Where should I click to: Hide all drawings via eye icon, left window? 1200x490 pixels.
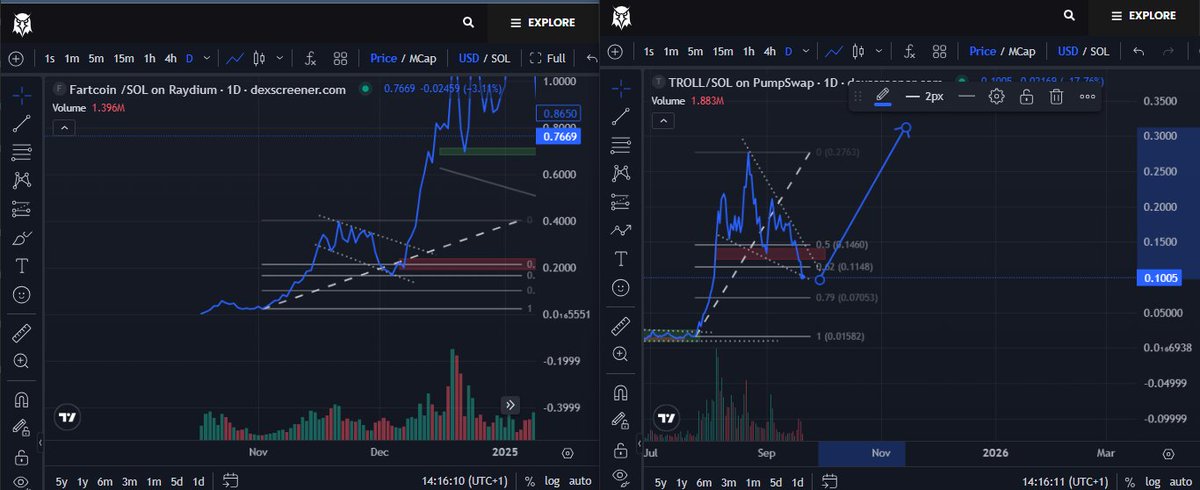(x=21, y=484)
